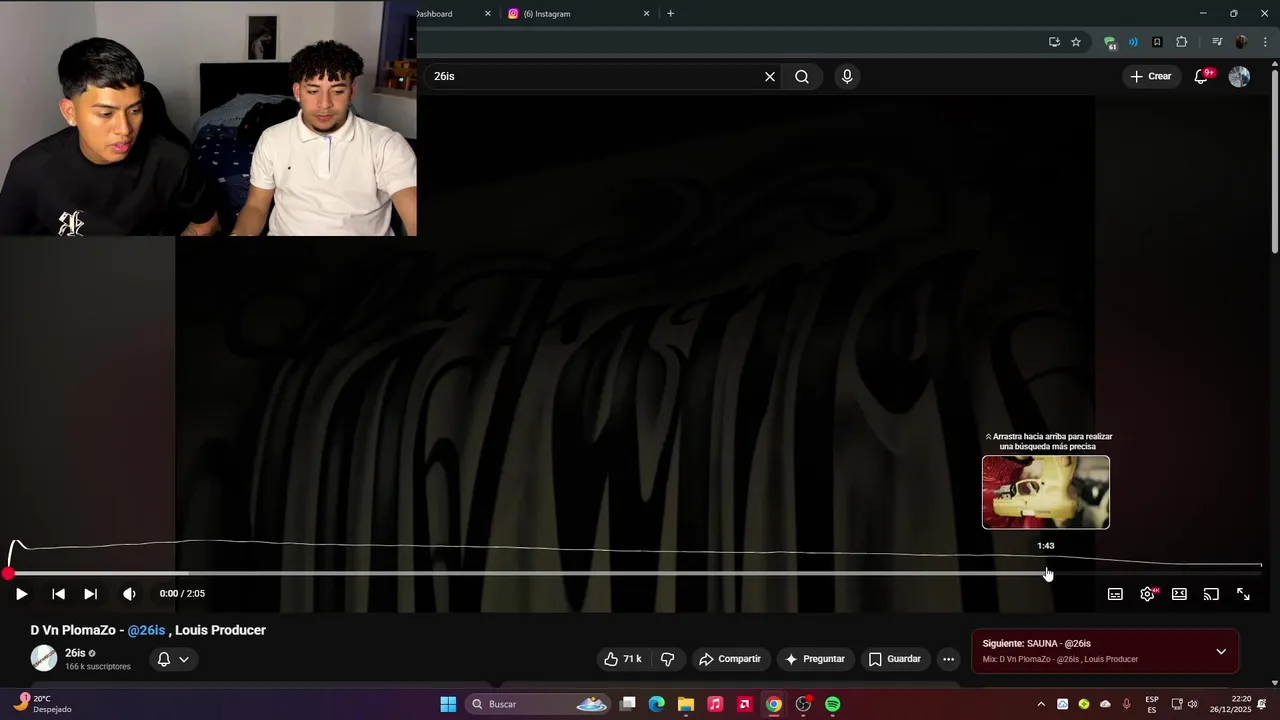Dislike the video
1280x720 pixels.
[667, 659]
